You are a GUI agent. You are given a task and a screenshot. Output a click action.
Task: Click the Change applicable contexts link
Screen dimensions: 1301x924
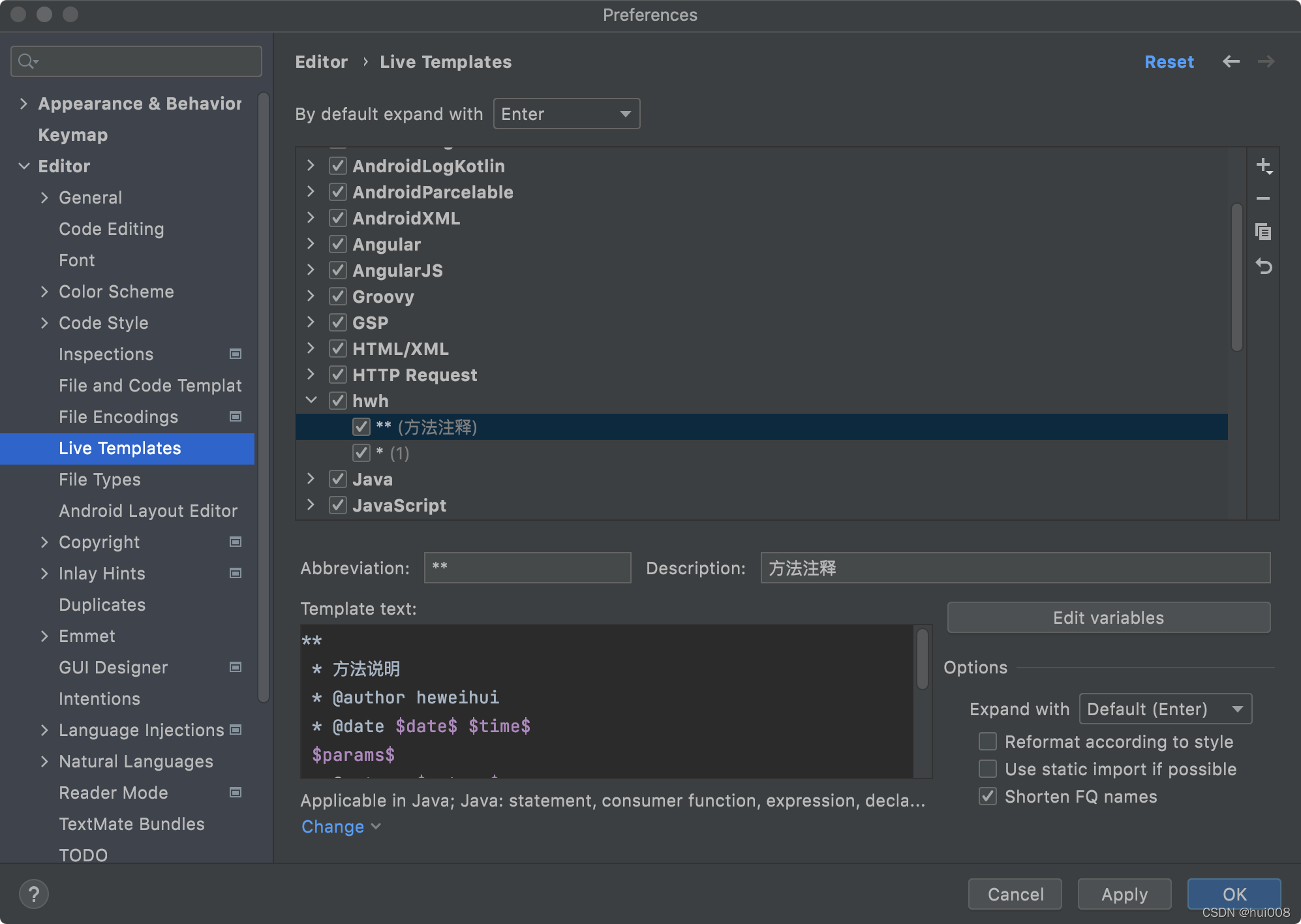click(341, 826)
